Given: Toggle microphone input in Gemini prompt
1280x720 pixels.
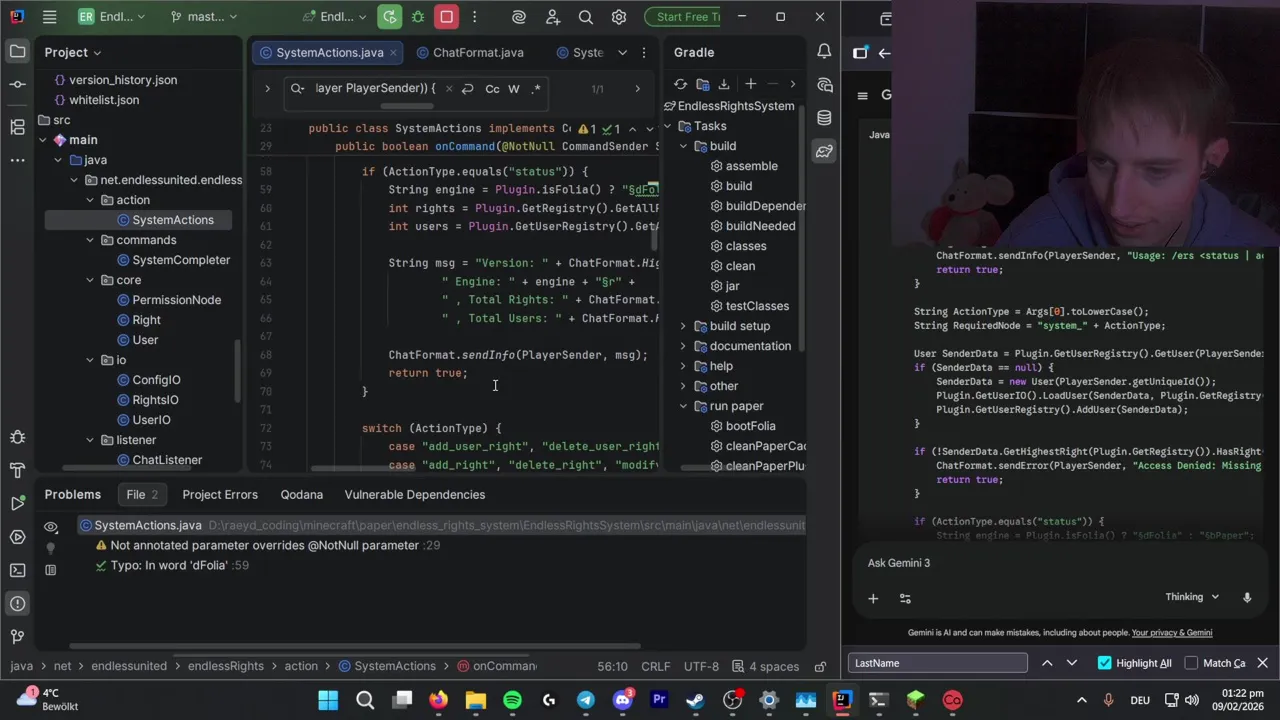Looking at the screenshot, I should [x=1247, y=597].
